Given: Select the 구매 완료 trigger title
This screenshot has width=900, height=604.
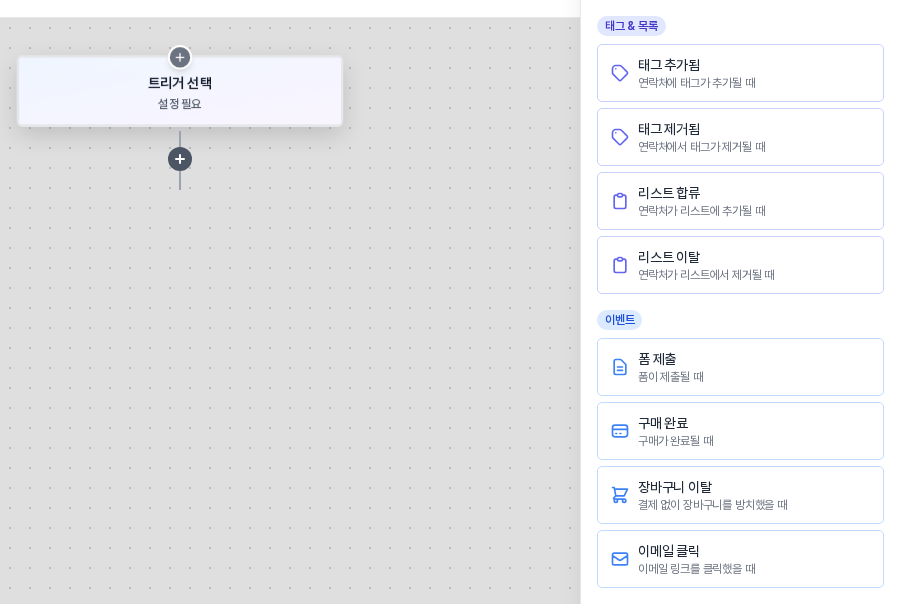Looking at the screenshot, I should pyautogui.click(x=663, y=423).
